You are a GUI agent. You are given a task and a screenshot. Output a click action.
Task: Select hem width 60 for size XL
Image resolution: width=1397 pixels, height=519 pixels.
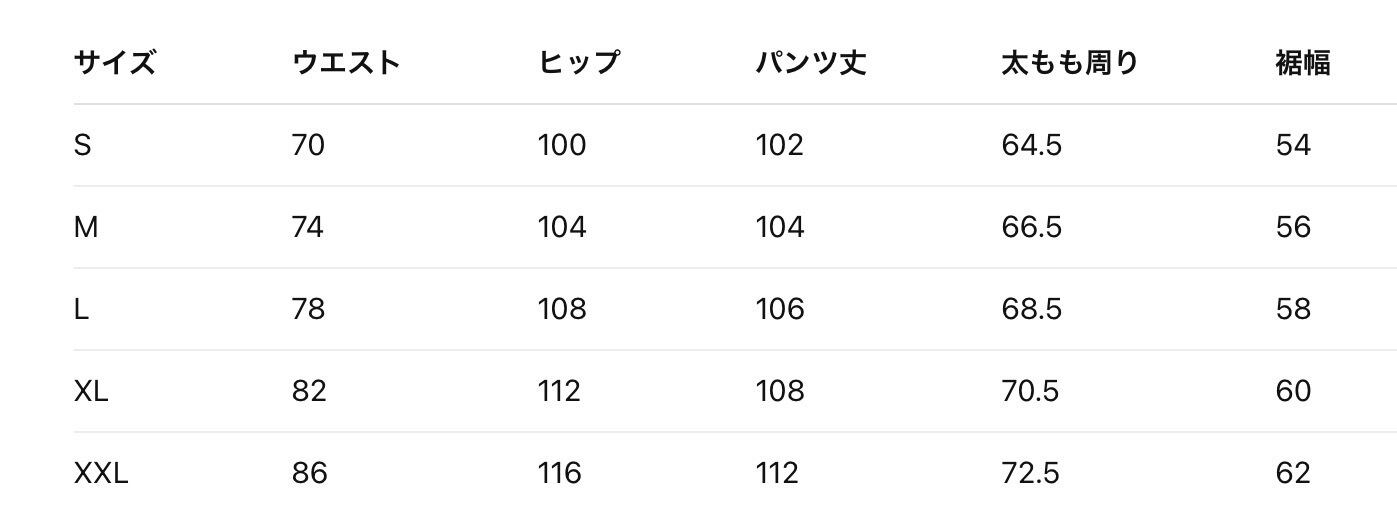[x=1293, y=391]
